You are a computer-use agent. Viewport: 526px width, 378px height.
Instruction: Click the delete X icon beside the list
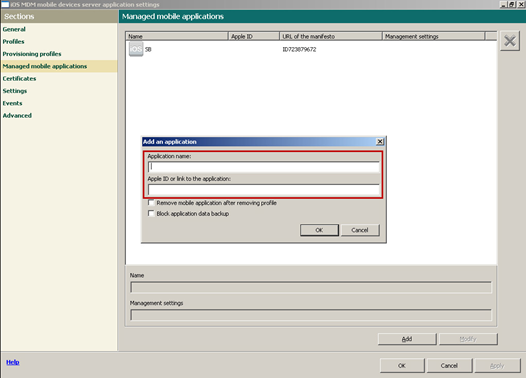510,41
